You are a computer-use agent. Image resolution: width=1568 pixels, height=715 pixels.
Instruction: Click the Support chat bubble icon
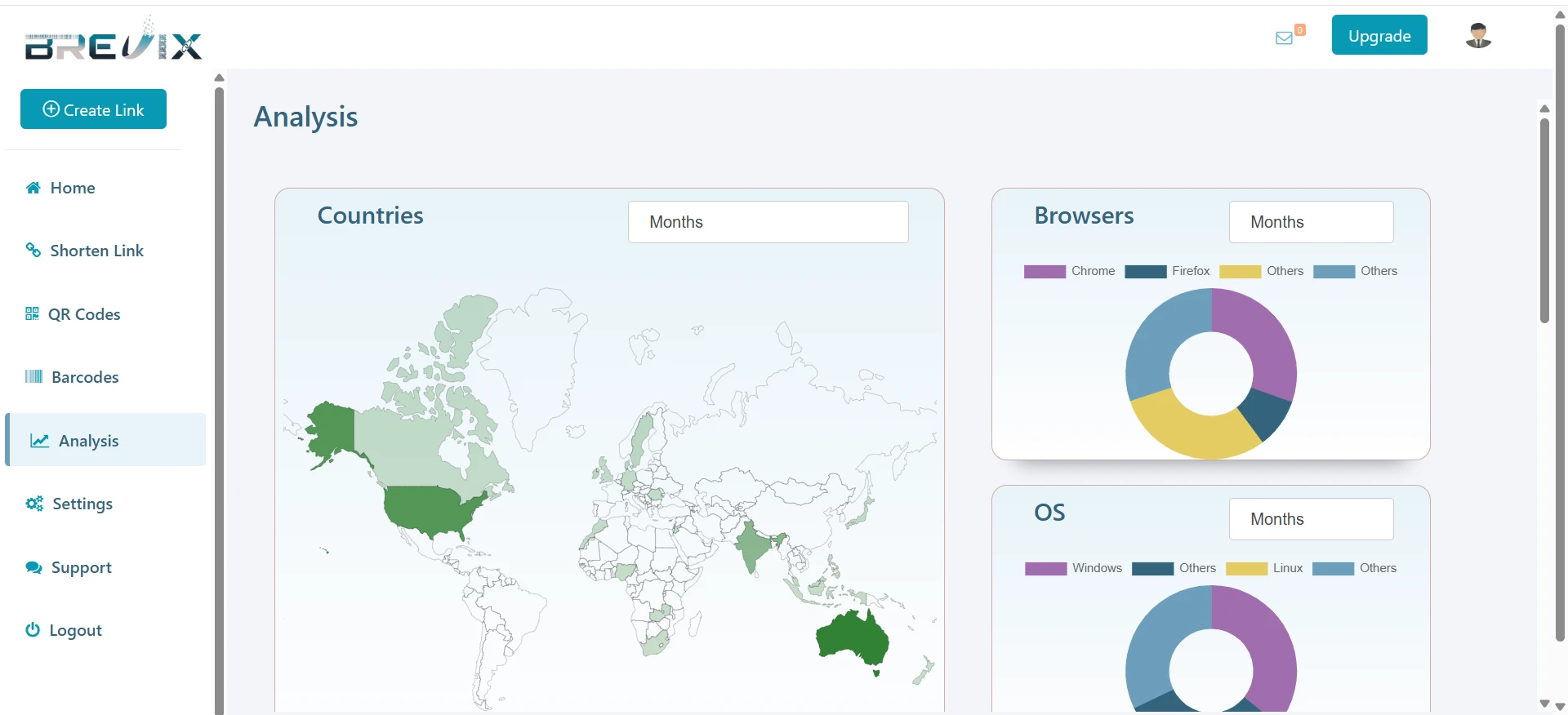(33, 567)
